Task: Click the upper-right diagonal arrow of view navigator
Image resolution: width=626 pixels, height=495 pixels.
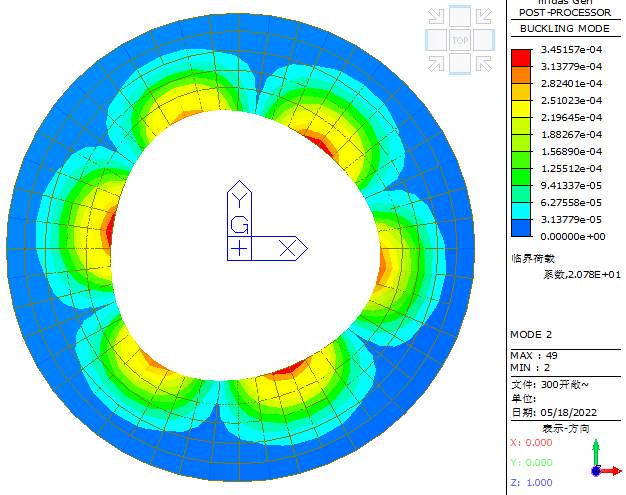Action: [483, 16]
